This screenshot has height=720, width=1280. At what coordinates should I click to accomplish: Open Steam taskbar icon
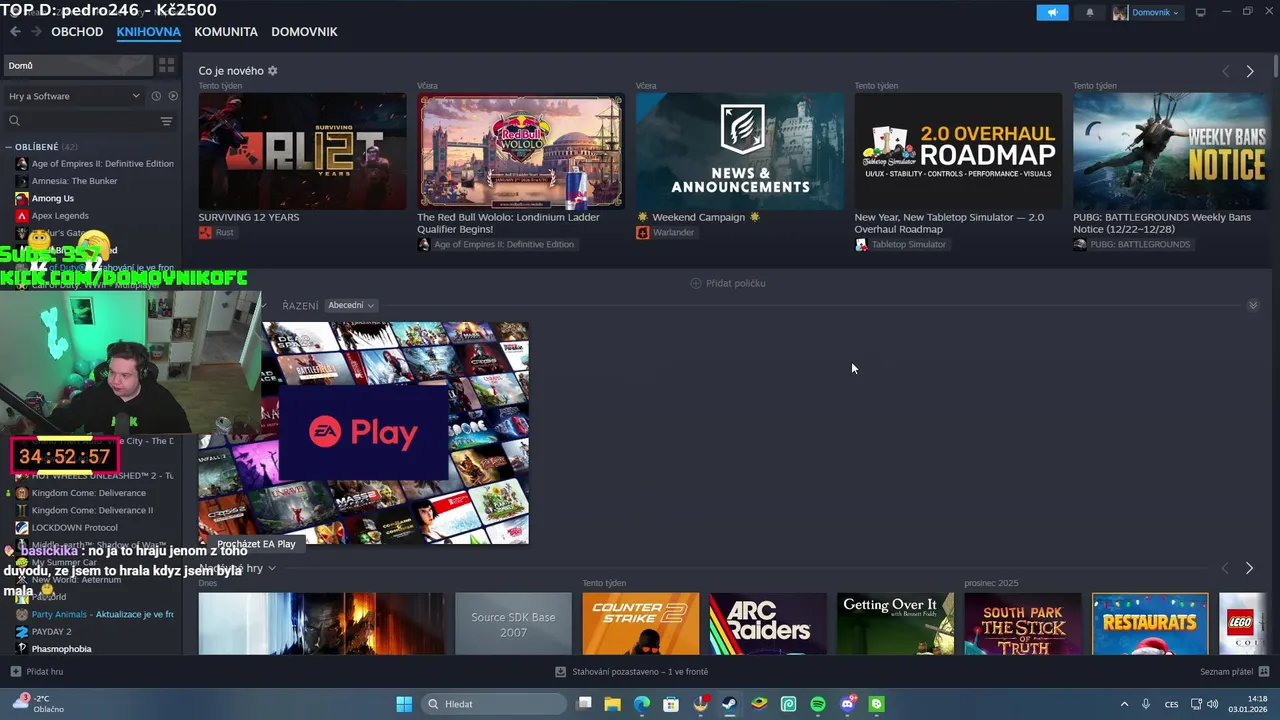[730, 704]
